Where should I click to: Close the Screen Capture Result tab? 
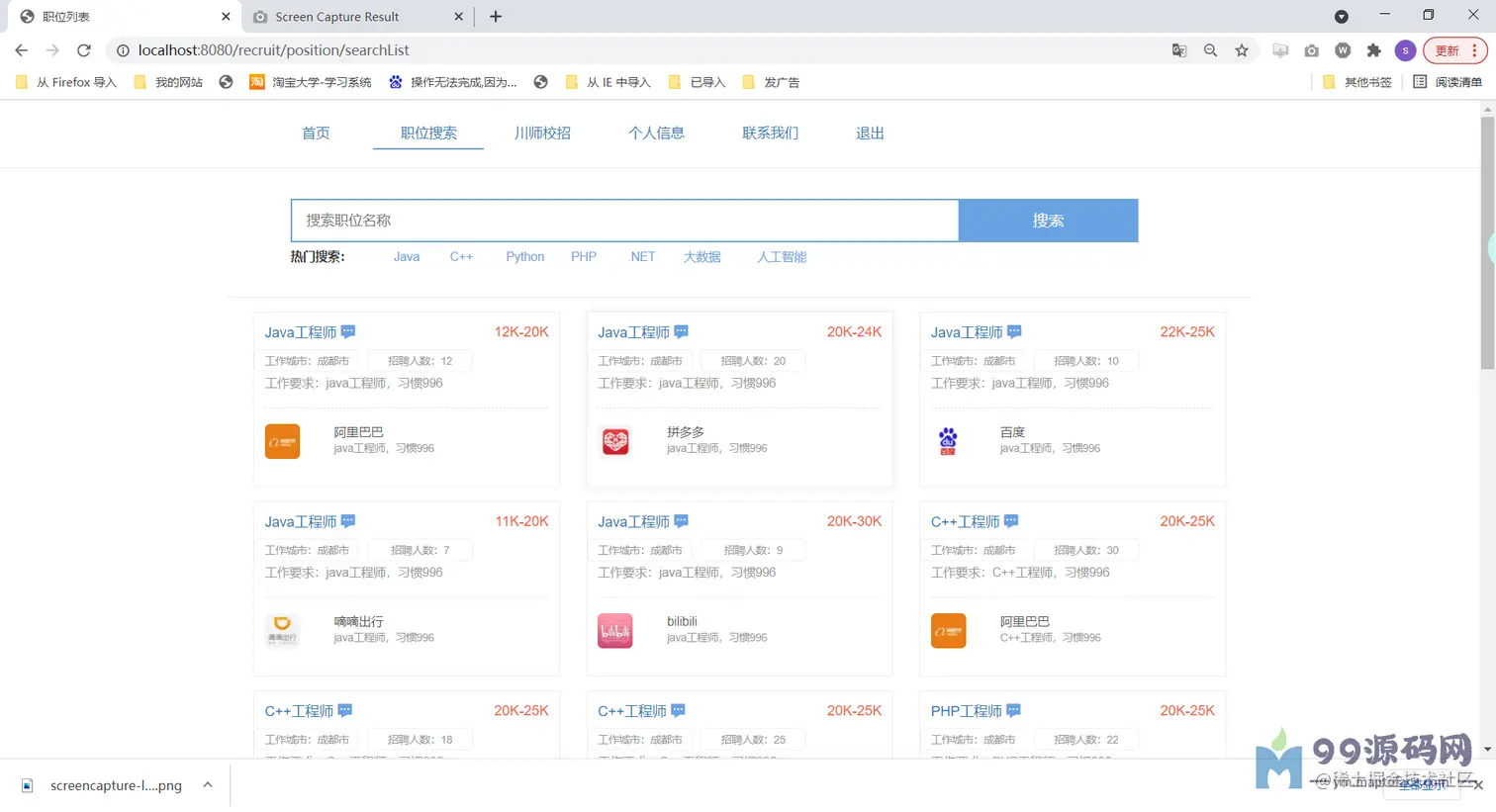[458, 17]
